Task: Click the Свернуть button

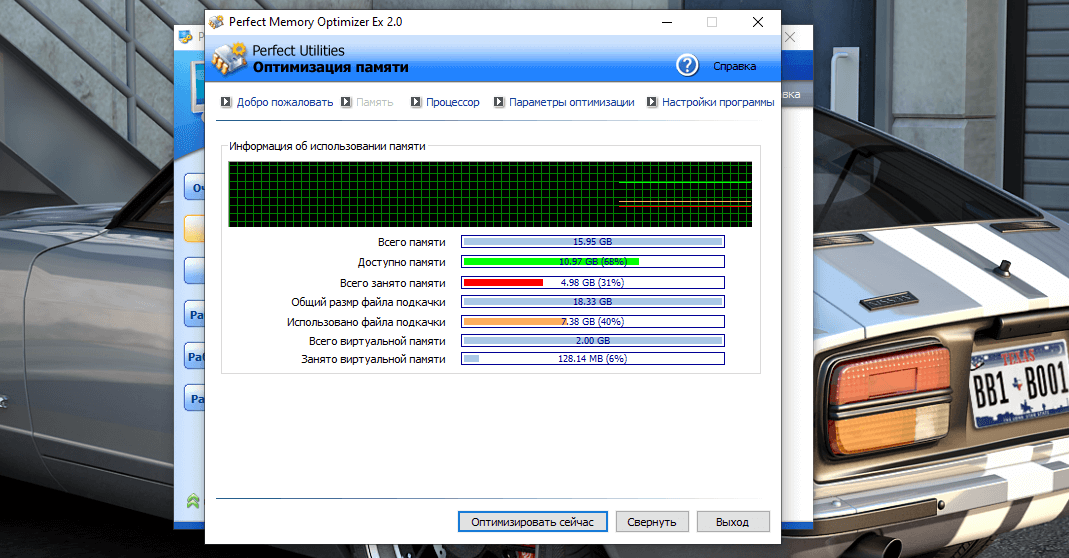Action: click(652, 522)
